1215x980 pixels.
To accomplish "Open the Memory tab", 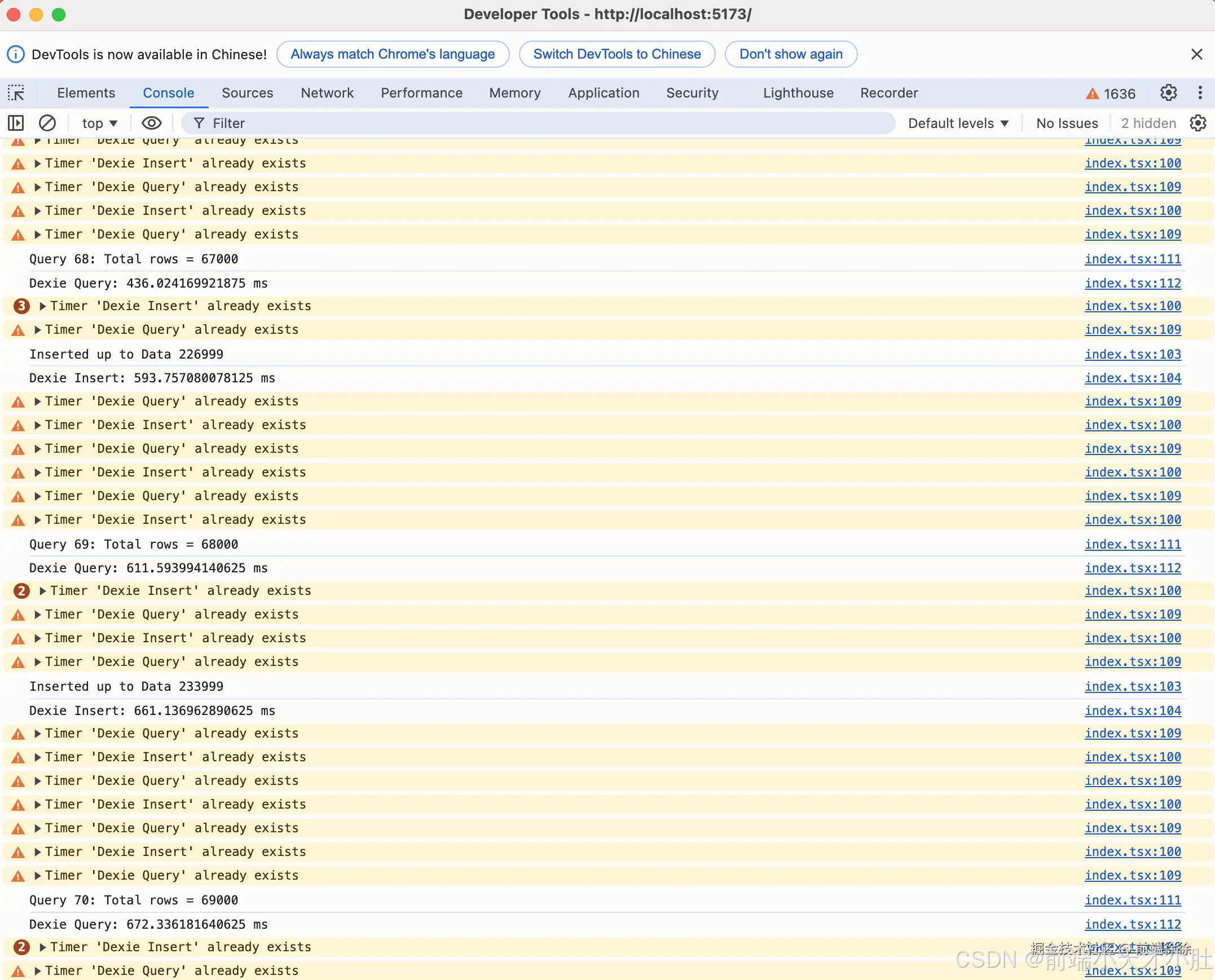I will (515, 92).
